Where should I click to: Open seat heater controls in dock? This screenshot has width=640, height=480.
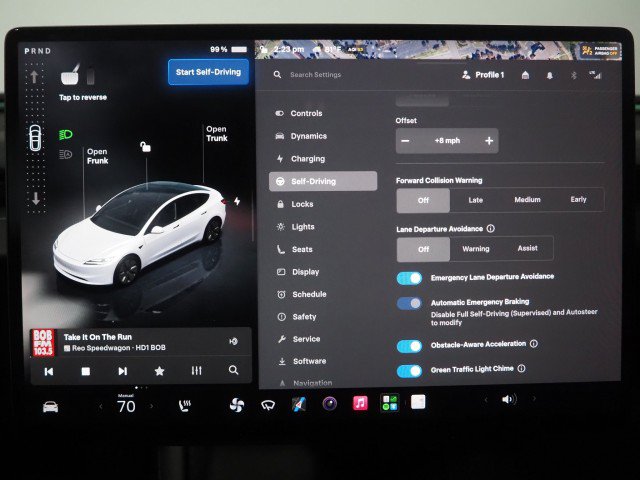184,406
